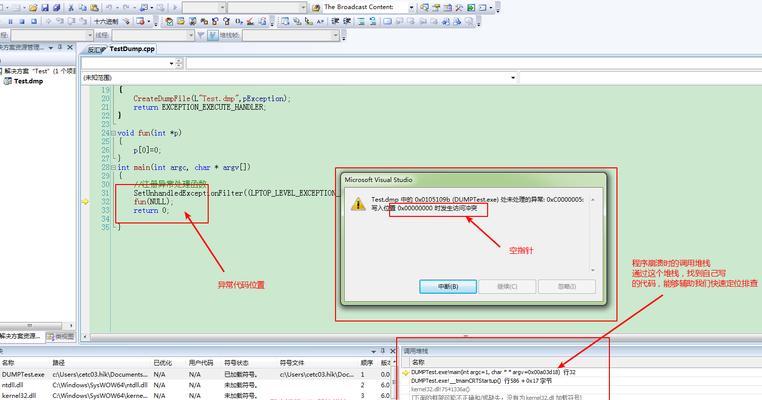Screen dimensions: 762x400
Task: Click the Redo arrow icon
Action: 126,8
